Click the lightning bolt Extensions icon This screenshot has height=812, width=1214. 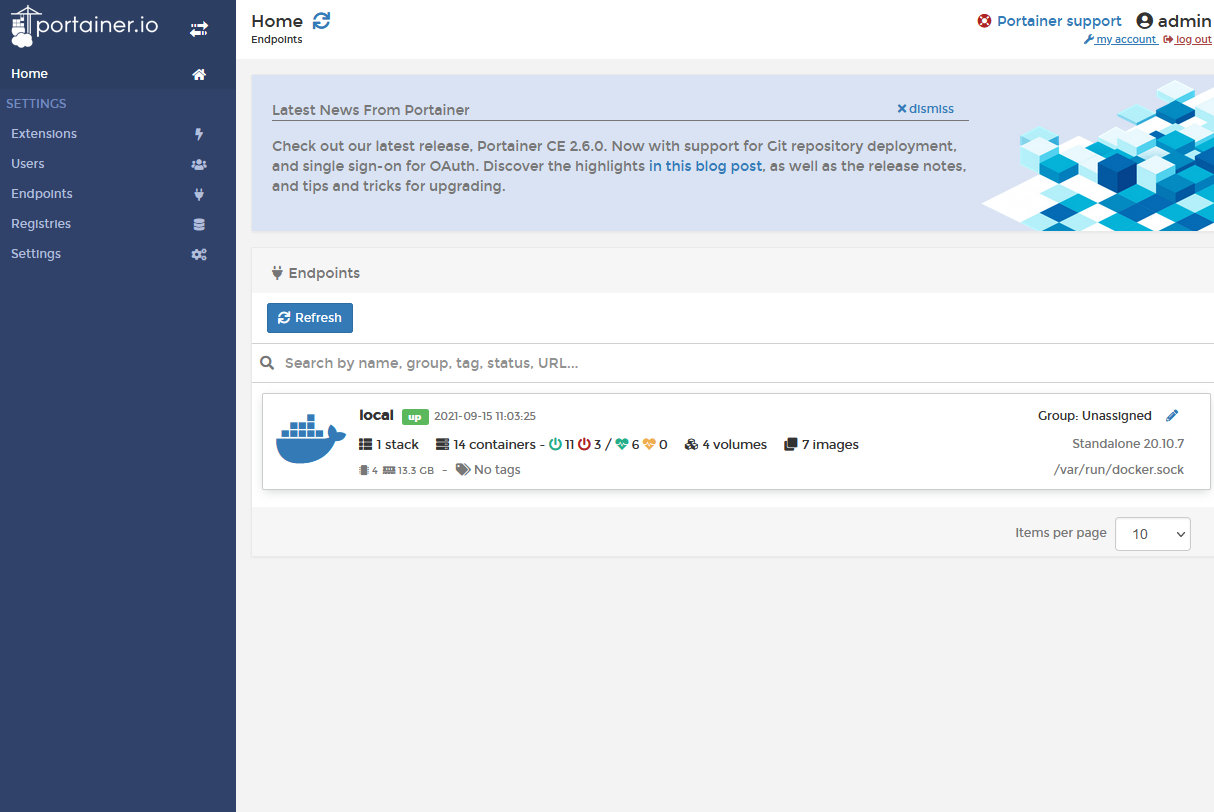[x=199, y=134]
